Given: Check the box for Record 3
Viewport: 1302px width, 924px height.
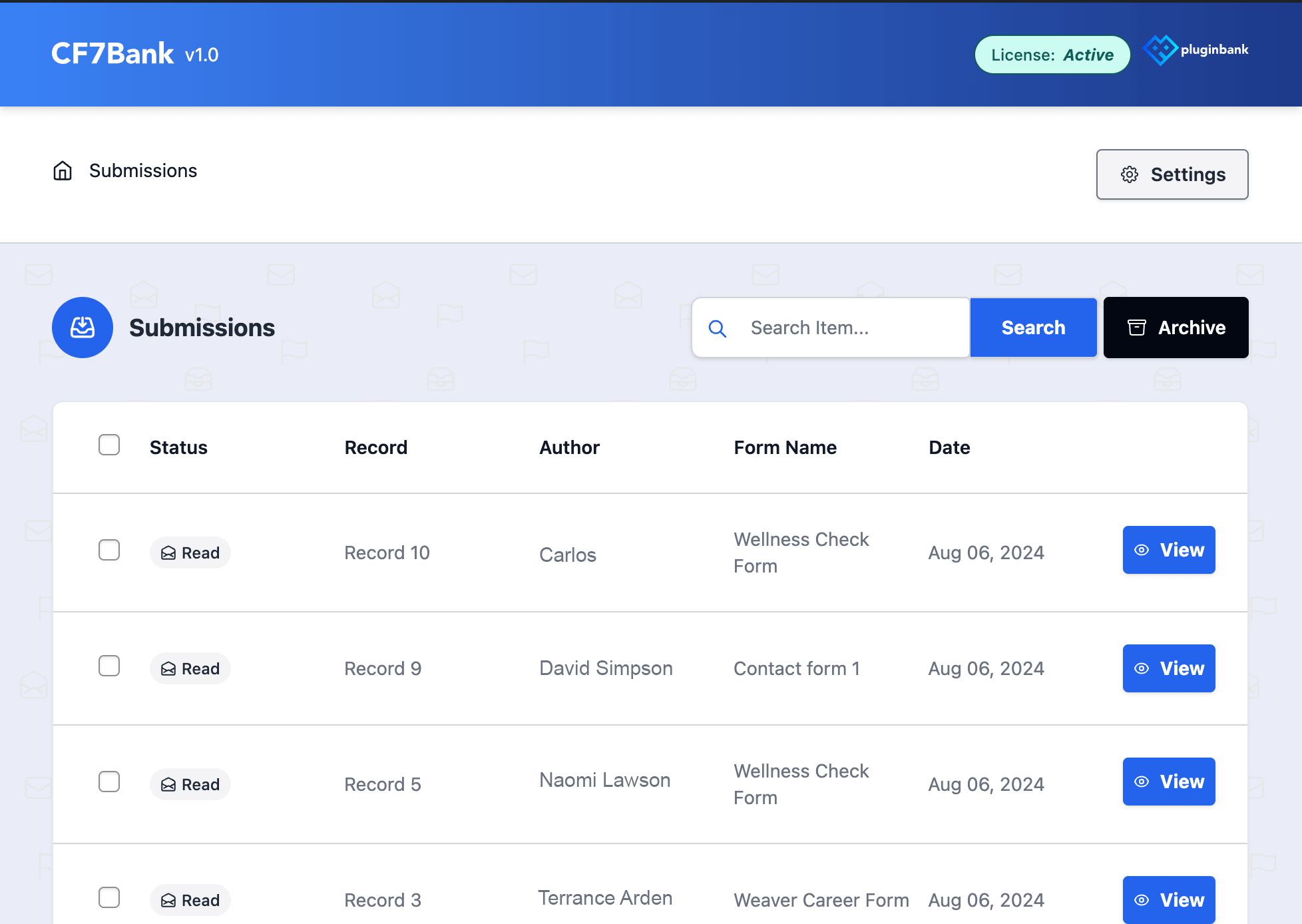Looking at the screenshot, I should click(109, 897).
